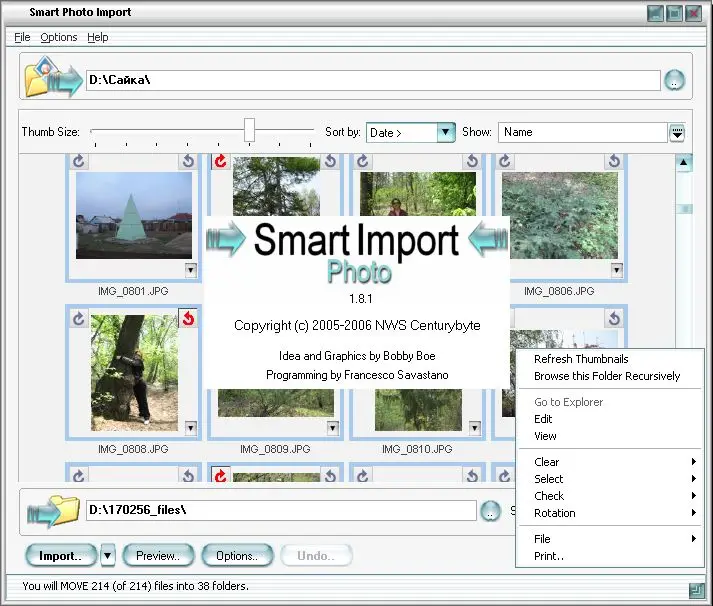The image size is (713, 606).
Task: Open the Import button arrow menu
Action: [107, 556]
